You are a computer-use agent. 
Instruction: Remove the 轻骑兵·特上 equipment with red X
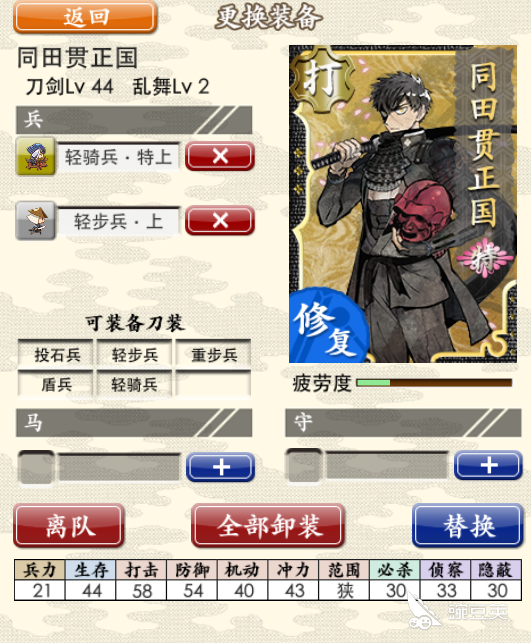220,156
